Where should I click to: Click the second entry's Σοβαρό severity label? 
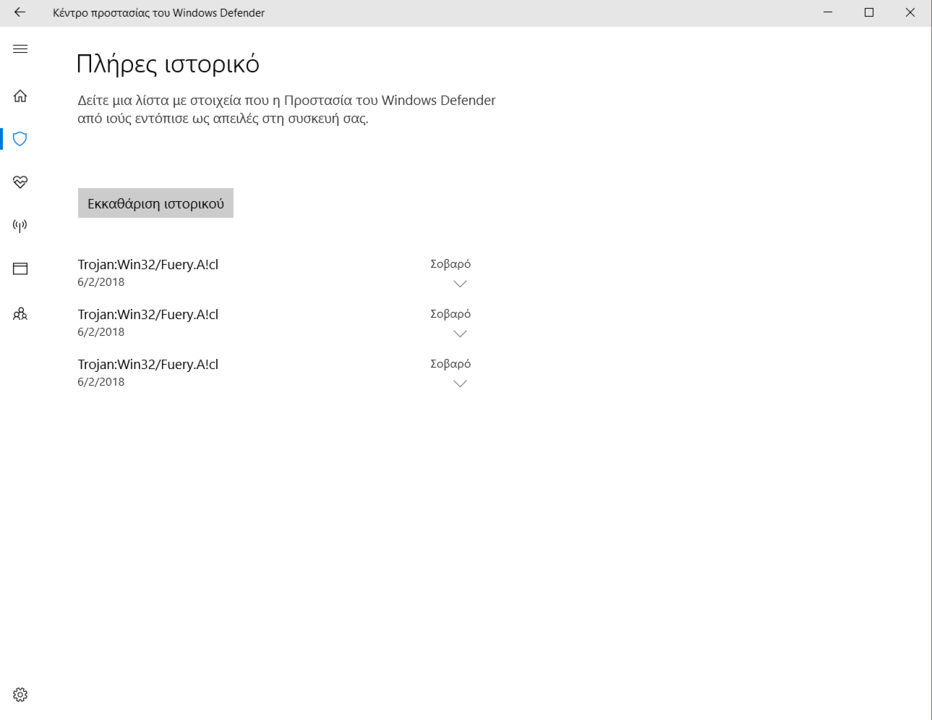coord(451,314)
